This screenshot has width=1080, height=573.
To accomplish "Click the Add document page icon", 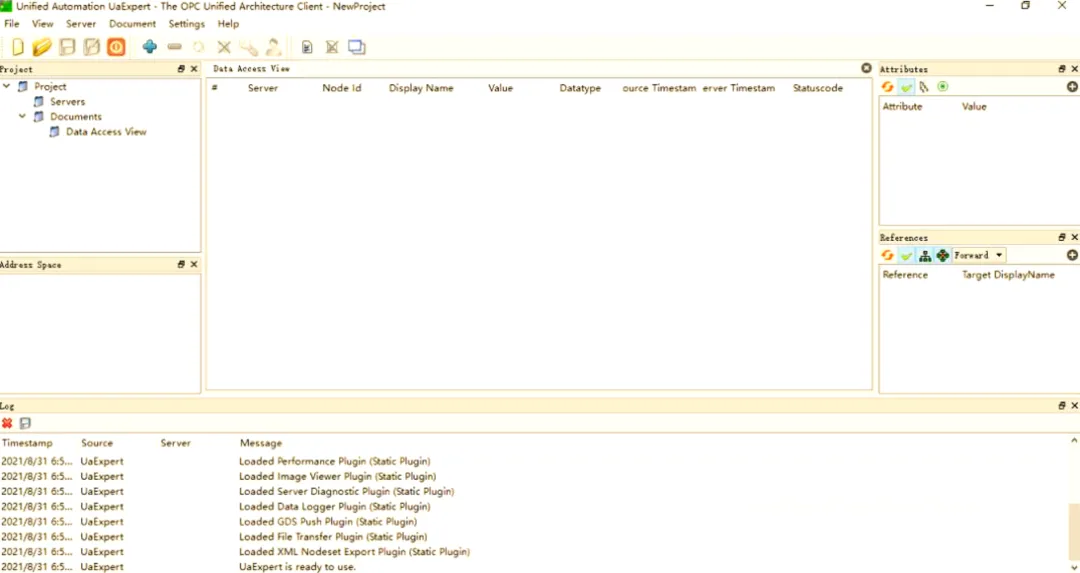I will coord(307,47).
